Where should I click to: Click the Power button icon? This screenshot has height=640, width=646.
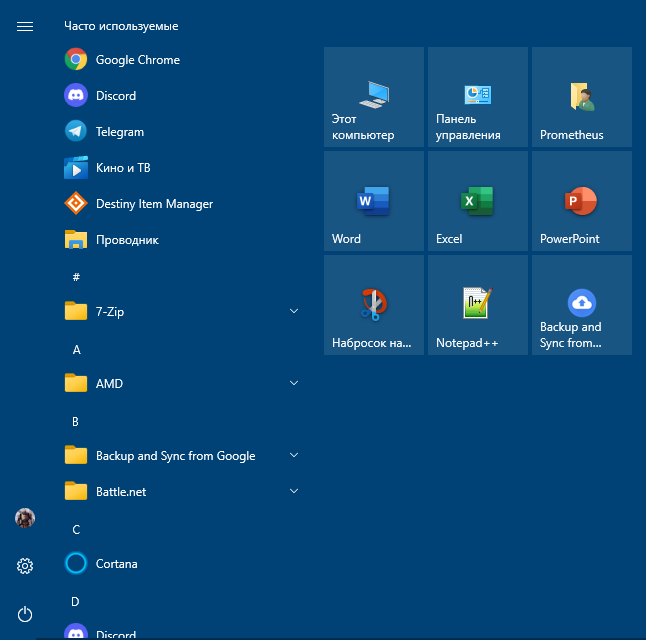(25, 614)
